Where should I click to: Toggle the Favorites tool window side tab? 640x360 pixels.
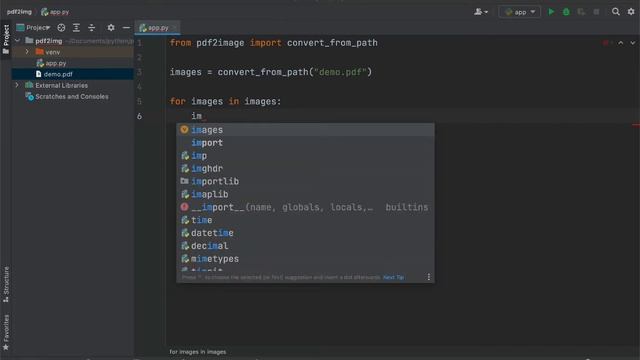(x=6, y=332)
